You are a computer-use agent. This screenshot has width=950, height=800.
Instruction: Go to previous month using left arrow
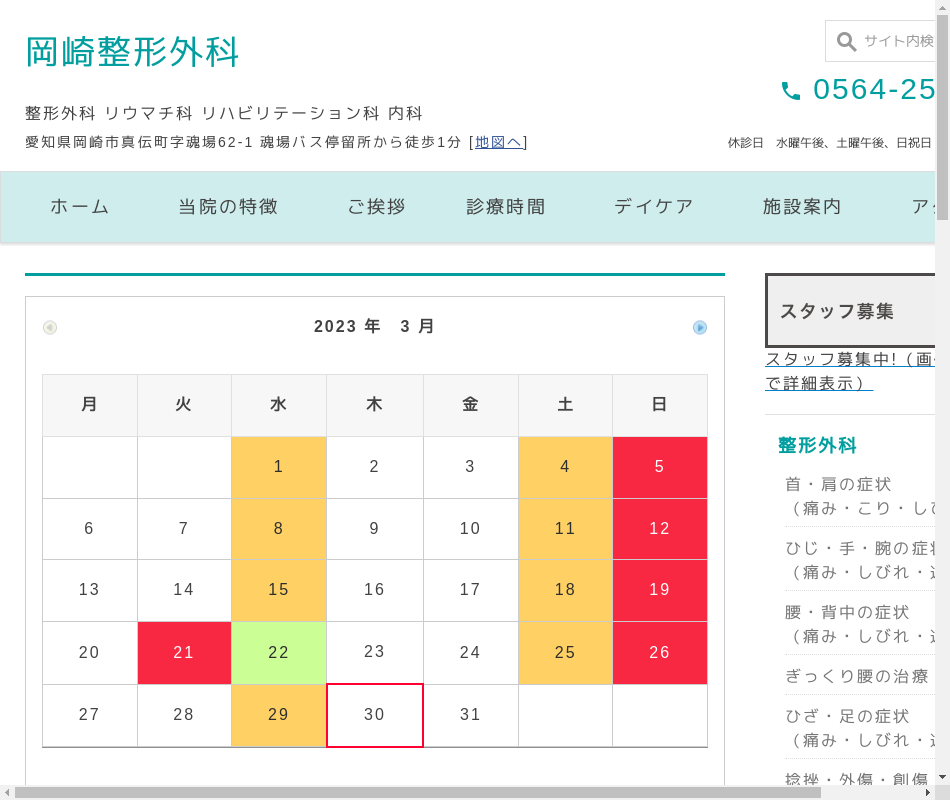[x=50, y=327]
